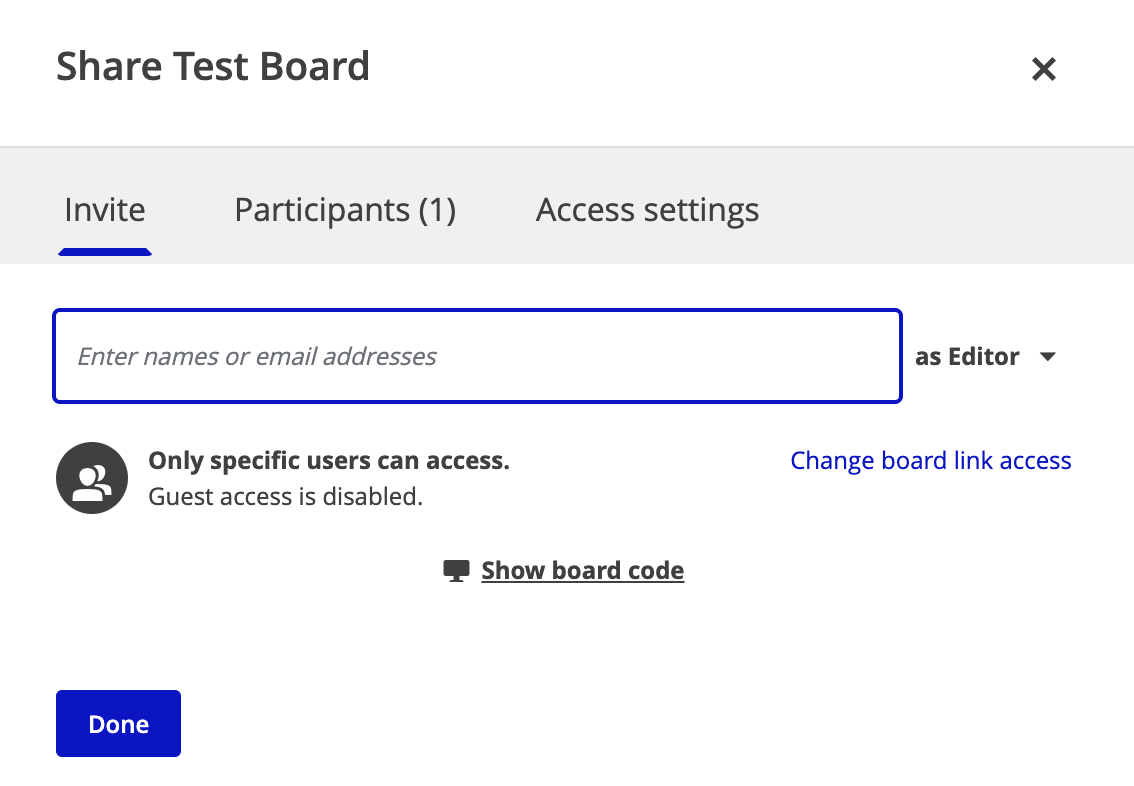This screenshot has width=1134, height=786.
Task: Close the Share Test Board dialog
Action: [1044, 69]
